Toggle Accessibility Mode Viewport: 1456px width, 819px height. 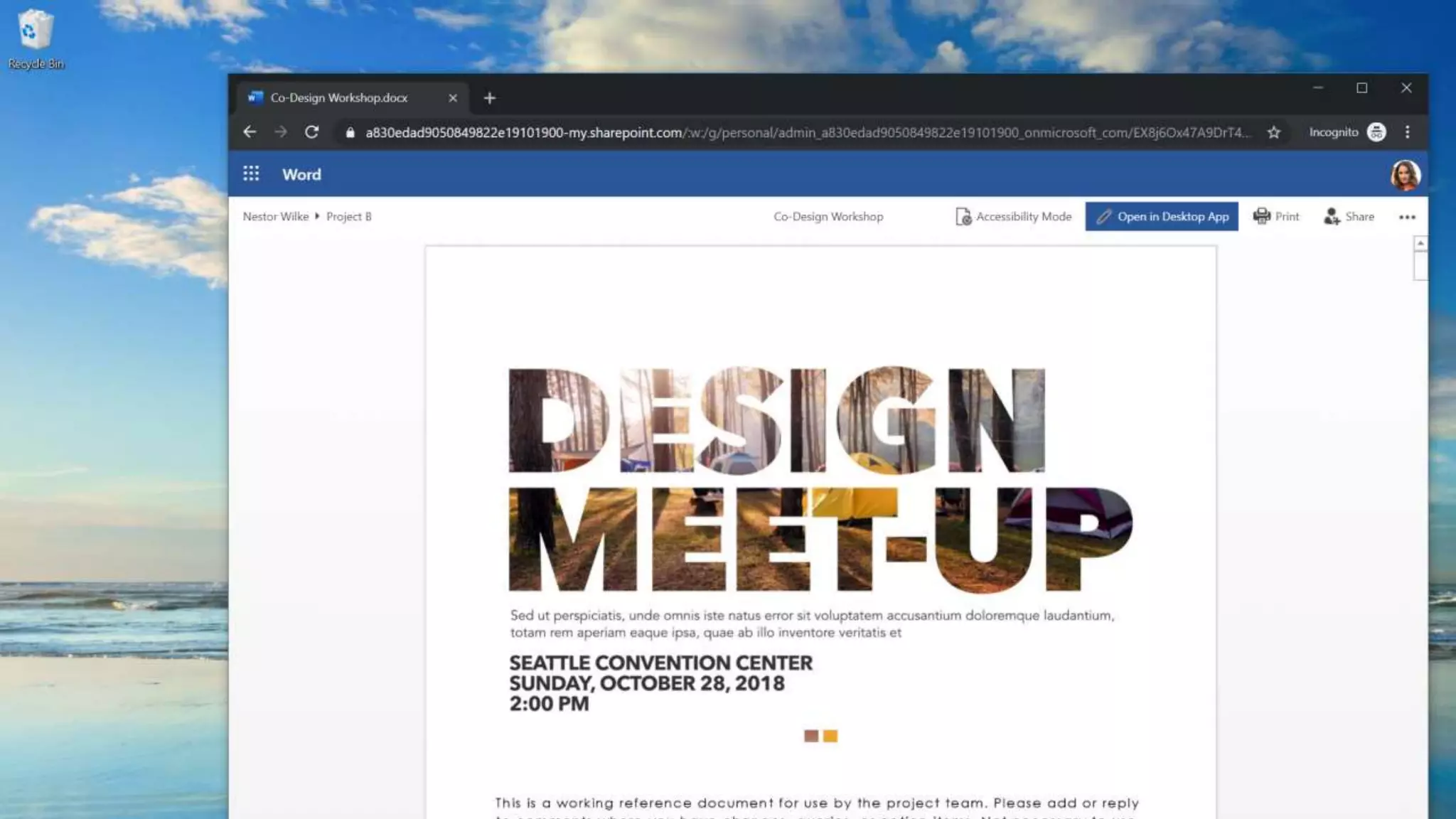coord(1013,217)
